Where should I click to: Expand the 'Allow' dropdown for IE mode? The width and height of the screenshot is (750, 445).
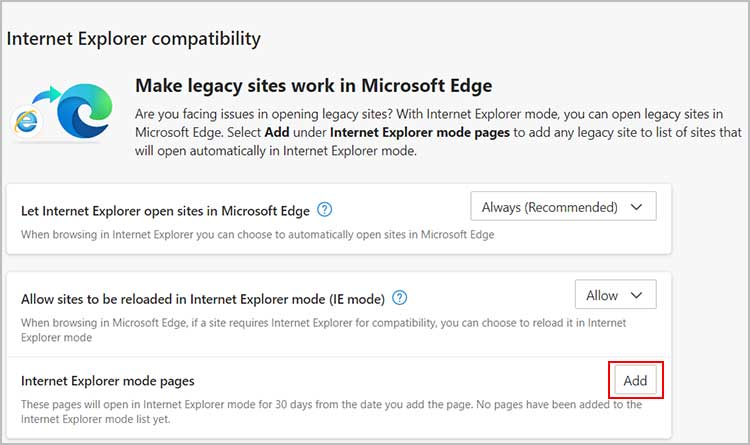click(x=616, y=294)
